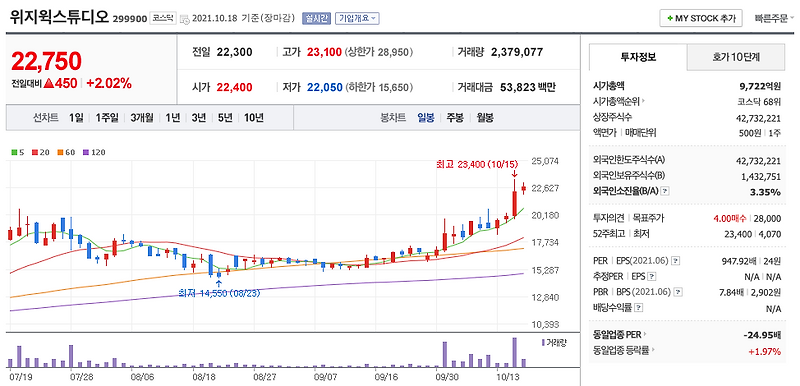Click the 거래량 volume legend marker
Screen dimensions: 800x386
pyautogui.click(x=543, y=343)
